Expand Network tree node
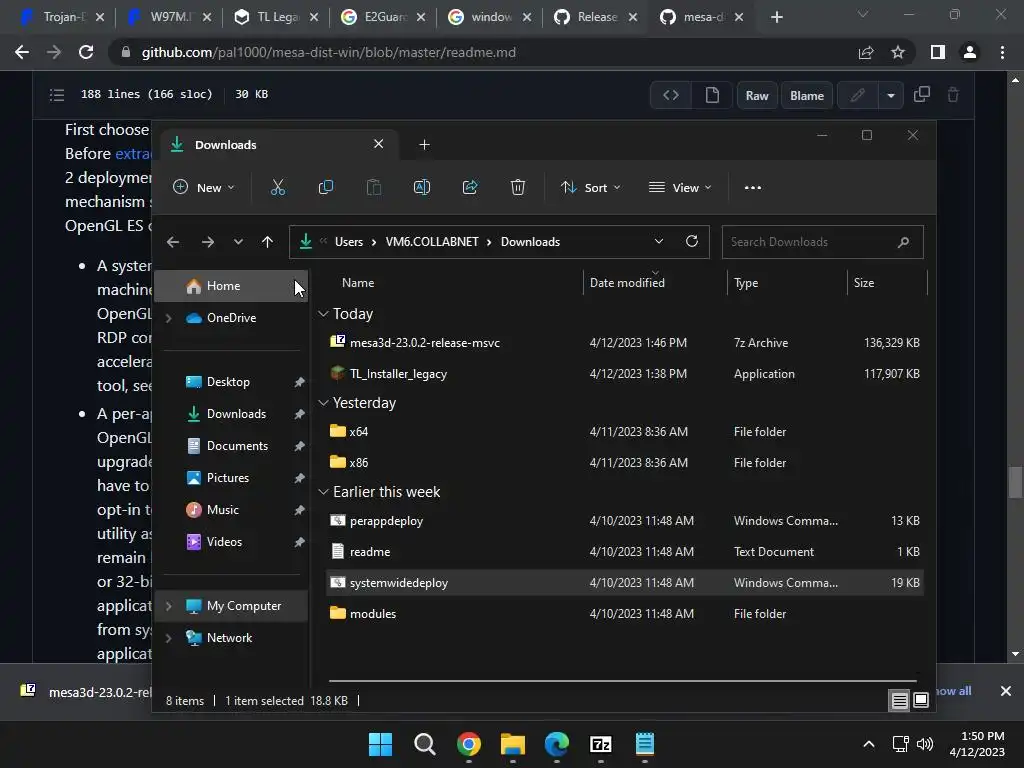The image size is (1024, 768). [168, 638]
